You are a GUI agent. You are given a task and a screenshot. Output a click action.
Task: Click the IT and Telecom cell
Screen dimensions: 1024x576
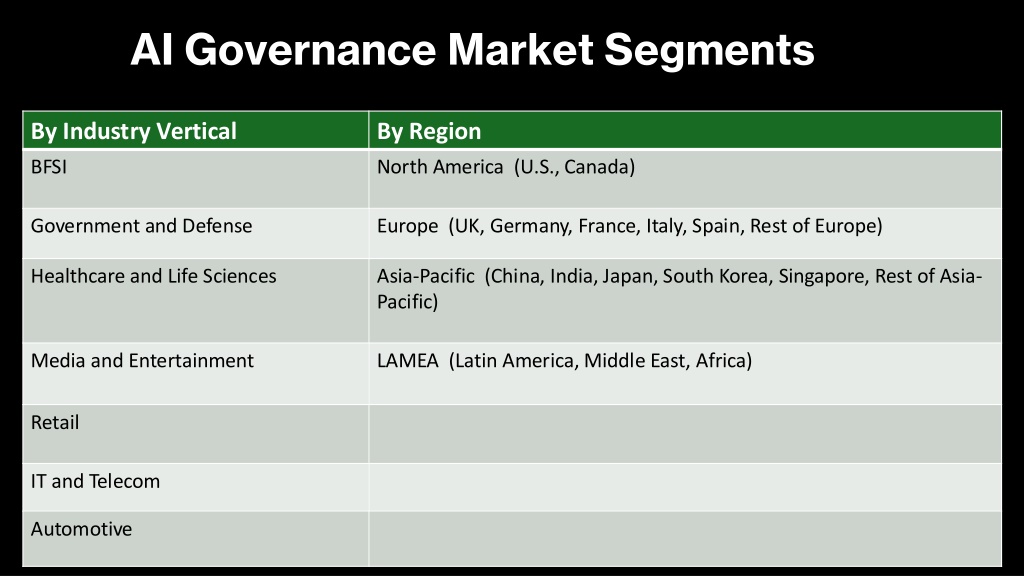[x=196, y=487]
